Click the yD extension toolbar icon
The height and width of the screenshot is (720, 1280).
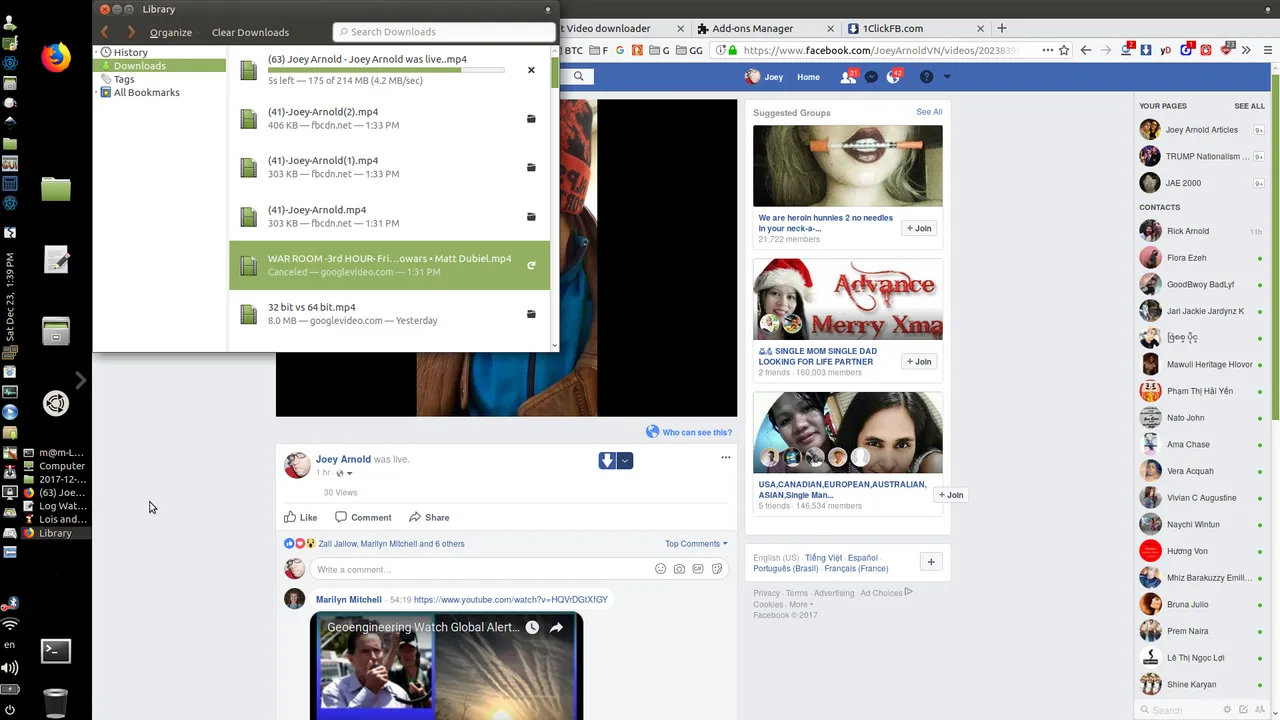pos(1166,50)
